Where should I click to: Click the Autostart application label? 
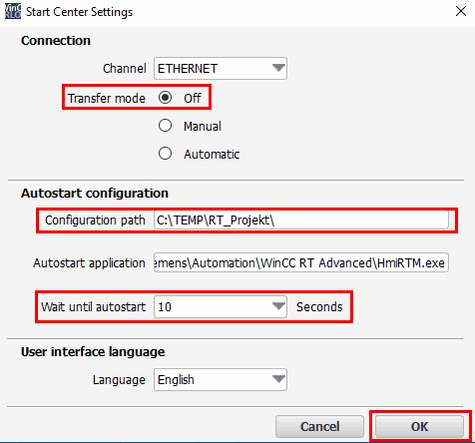pos(89,263)
